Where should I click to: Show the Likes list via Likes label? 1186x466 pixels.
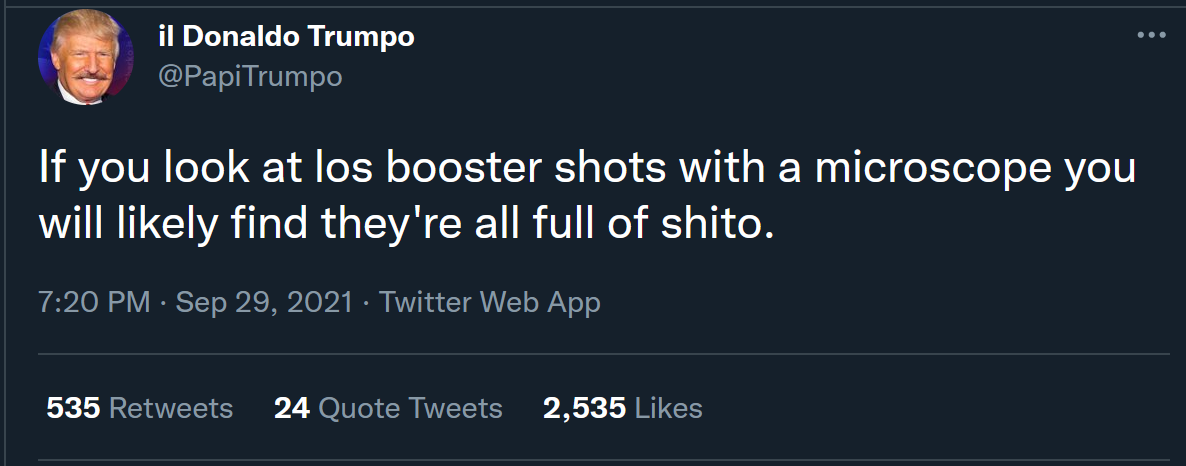[669, 408]
